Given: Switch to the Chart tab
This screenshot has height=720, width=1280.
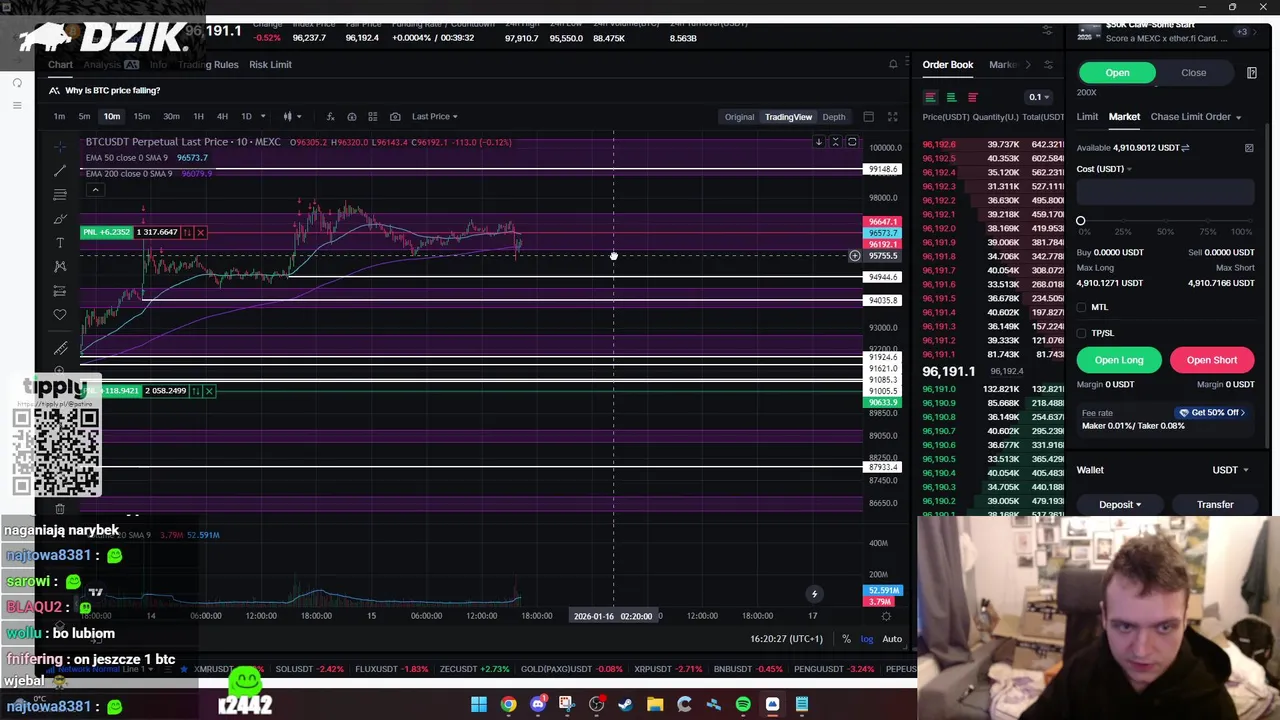Looking at the screenshot, I should (60, 65).
